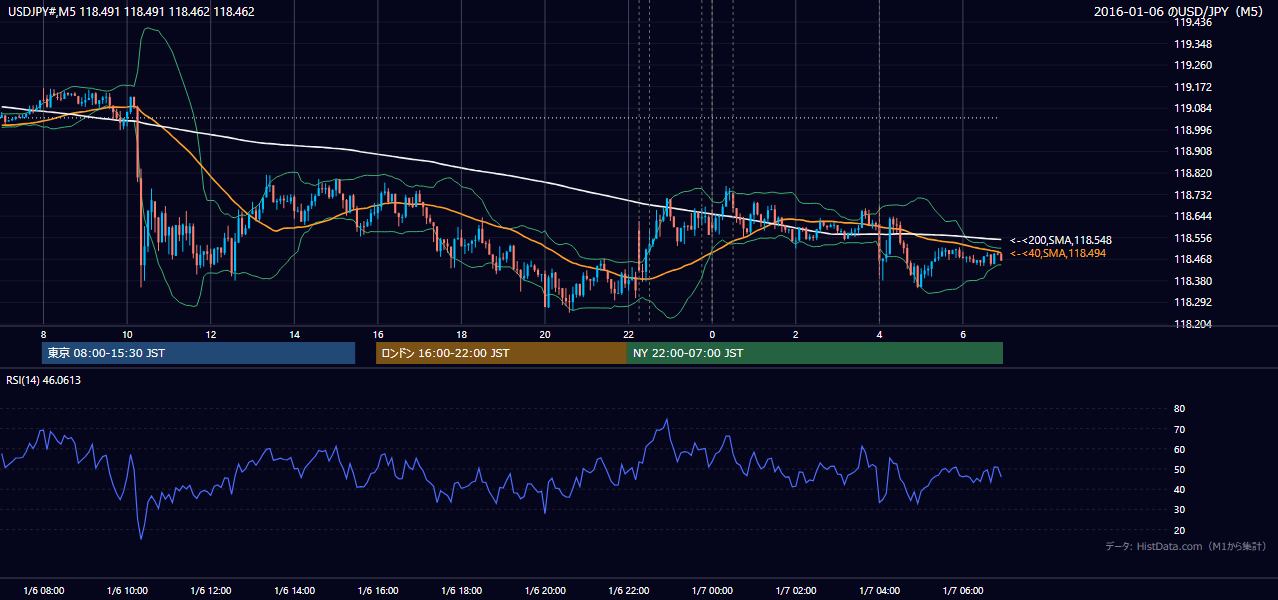This screenshot has width=1278, height=600.
Task: Click the hour 8 tick under price chart
Action: (x=43, y=334)
